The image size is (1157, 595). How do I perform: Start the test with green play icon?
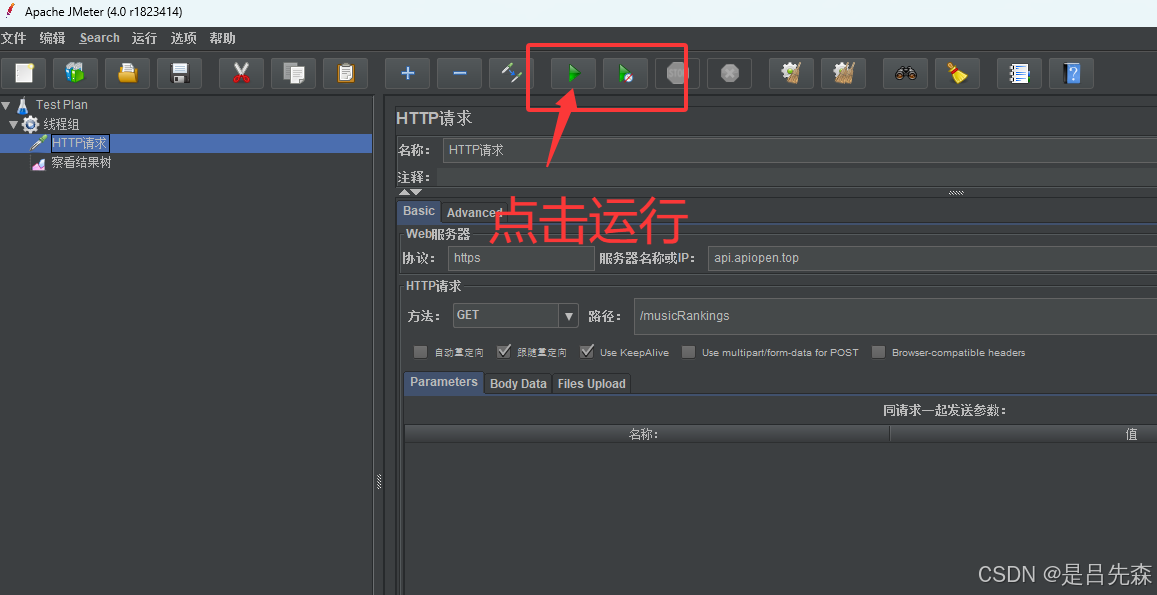pos(573,73)
